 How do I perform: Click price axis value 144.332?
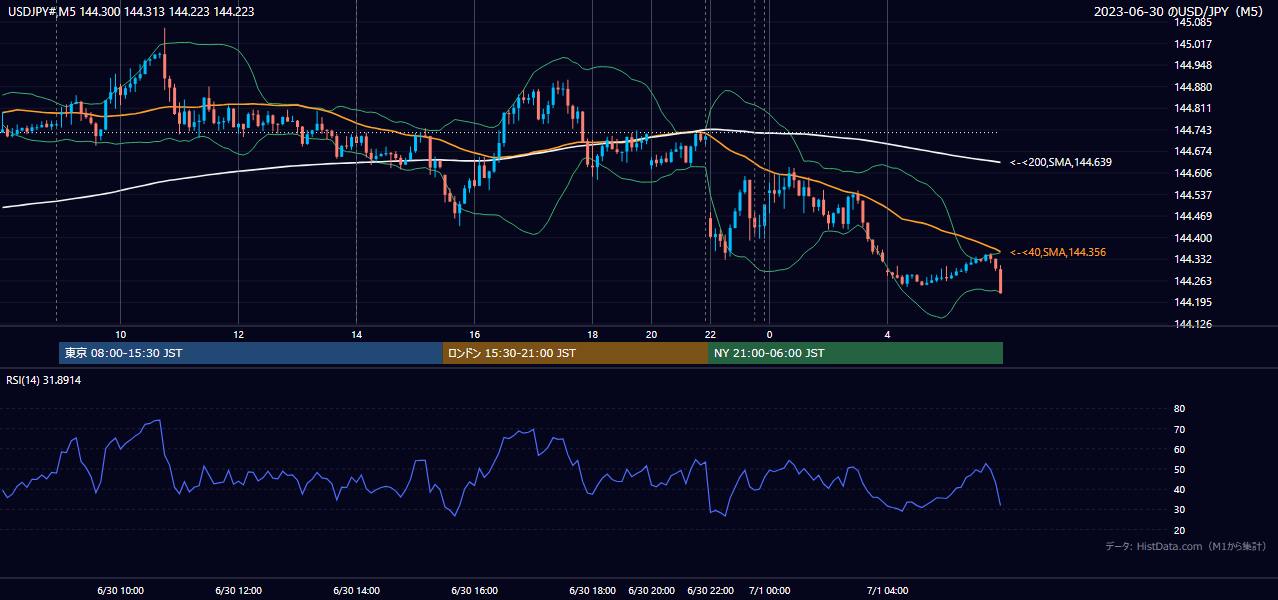click(x=1193, y=259)
